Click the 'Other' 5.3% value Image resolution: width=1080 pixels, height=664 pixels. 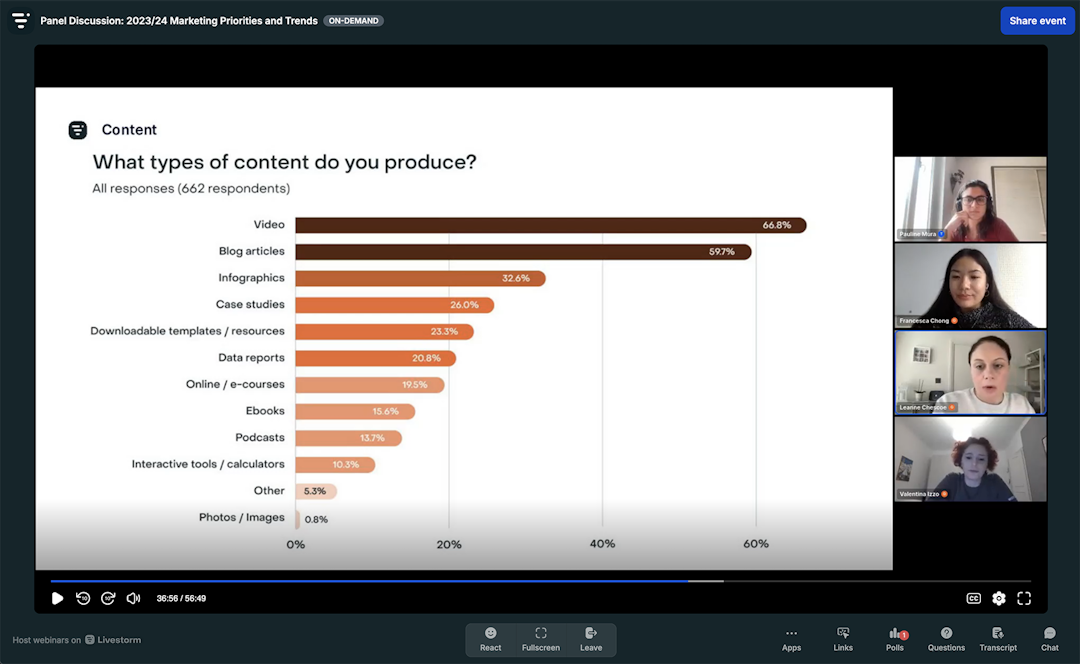(315, 491)
